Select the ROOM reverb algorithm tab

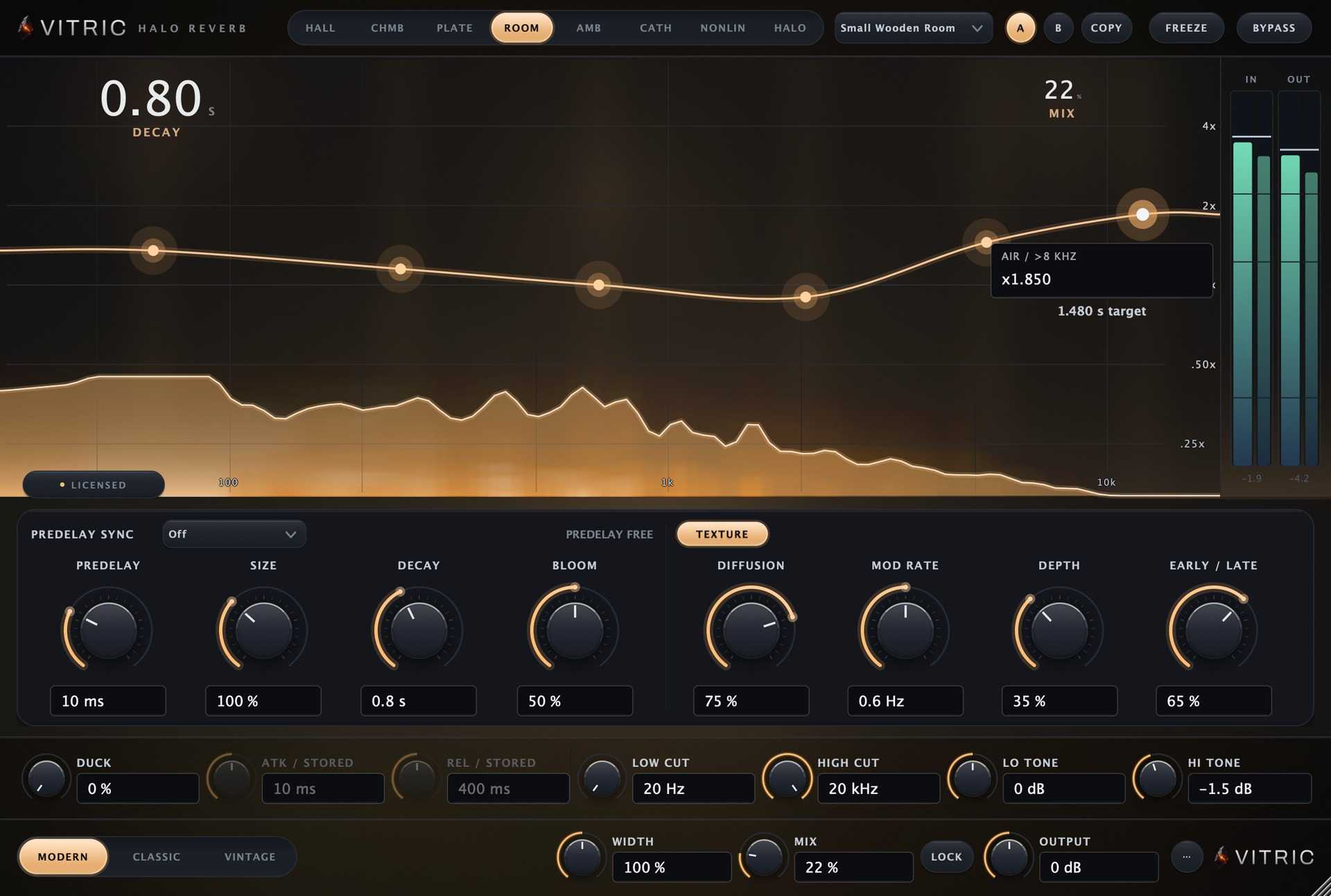tap(521, 28)
